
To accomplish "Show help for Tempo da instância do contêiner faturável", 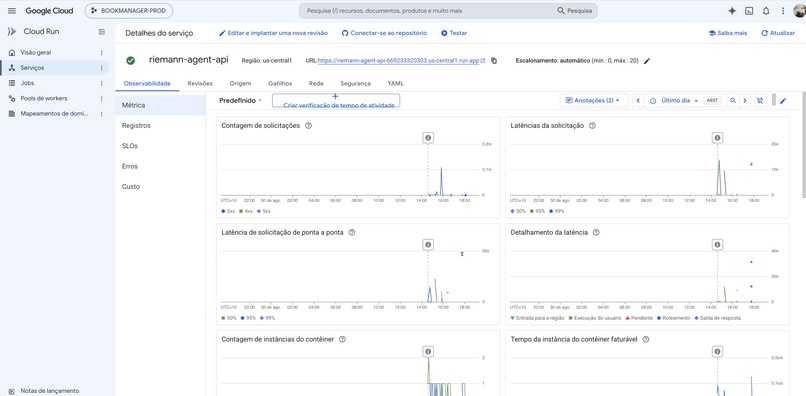I will [646, 339].
